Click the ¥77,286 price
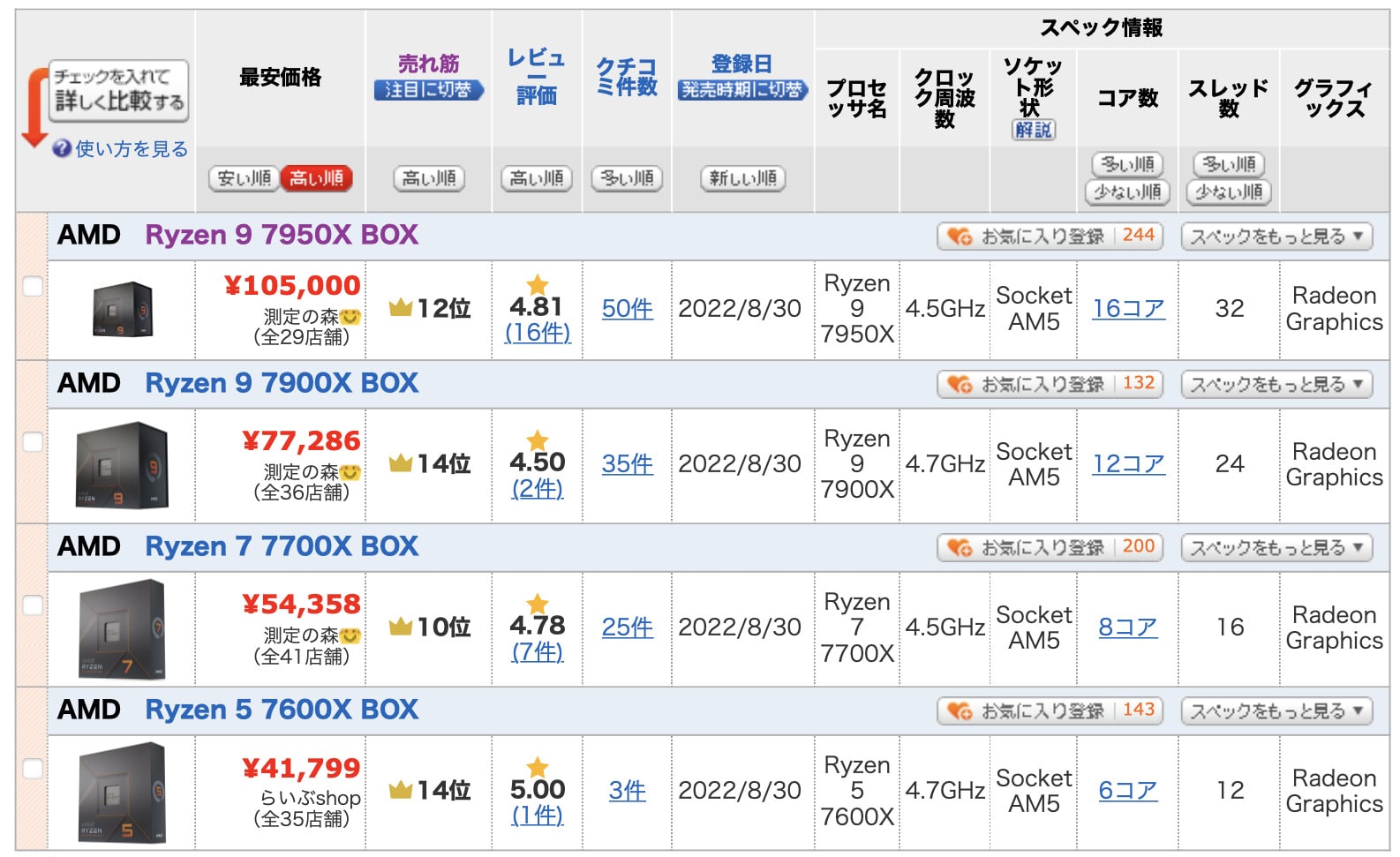 301,441
